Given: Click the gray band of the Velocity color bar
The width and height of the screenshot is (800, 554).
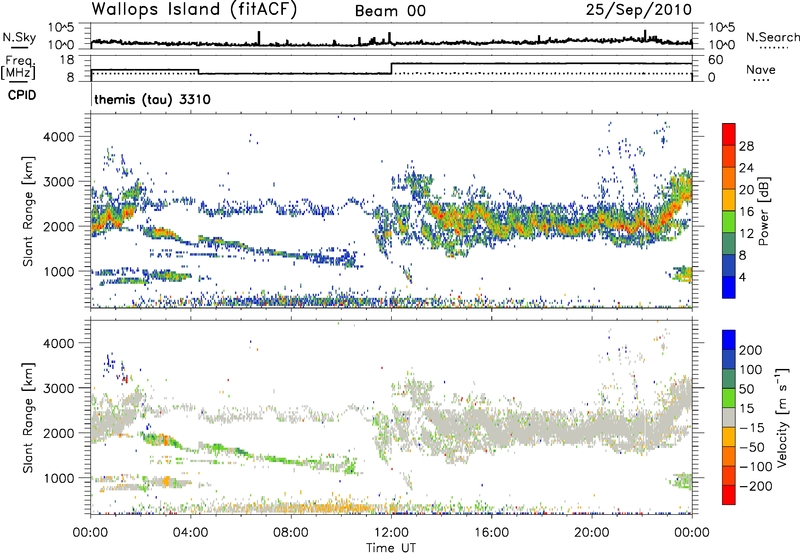Looking at the screenshot, I should (x=728, y=418).
